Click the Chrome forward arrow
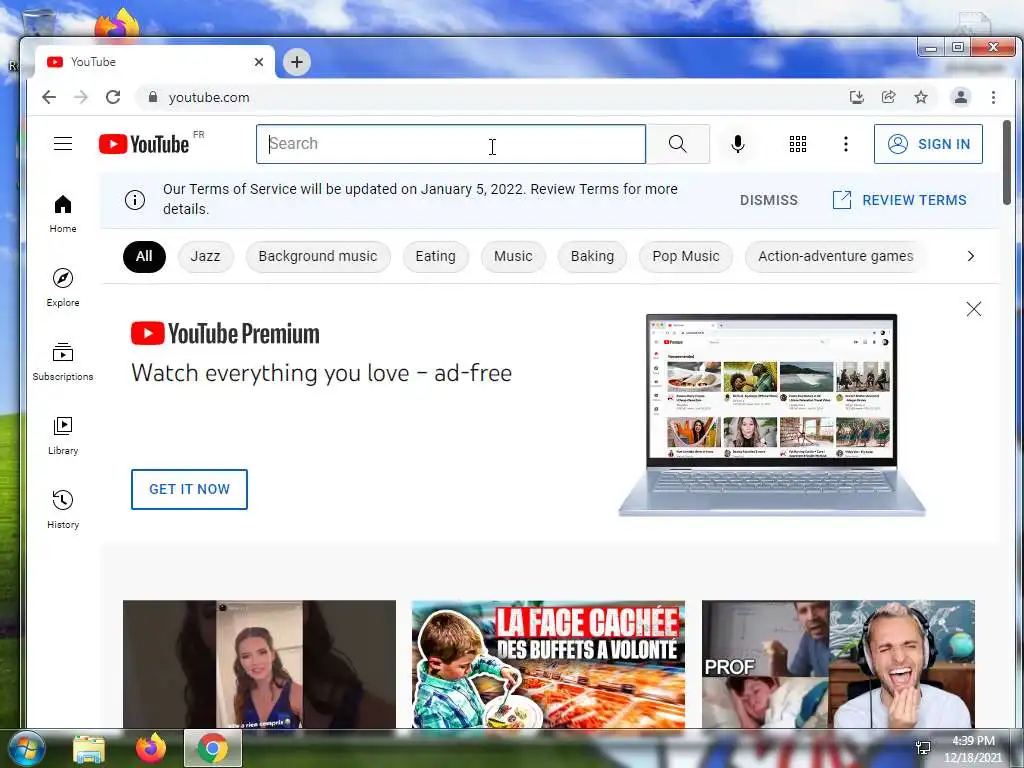 click(x=81, y=97)
